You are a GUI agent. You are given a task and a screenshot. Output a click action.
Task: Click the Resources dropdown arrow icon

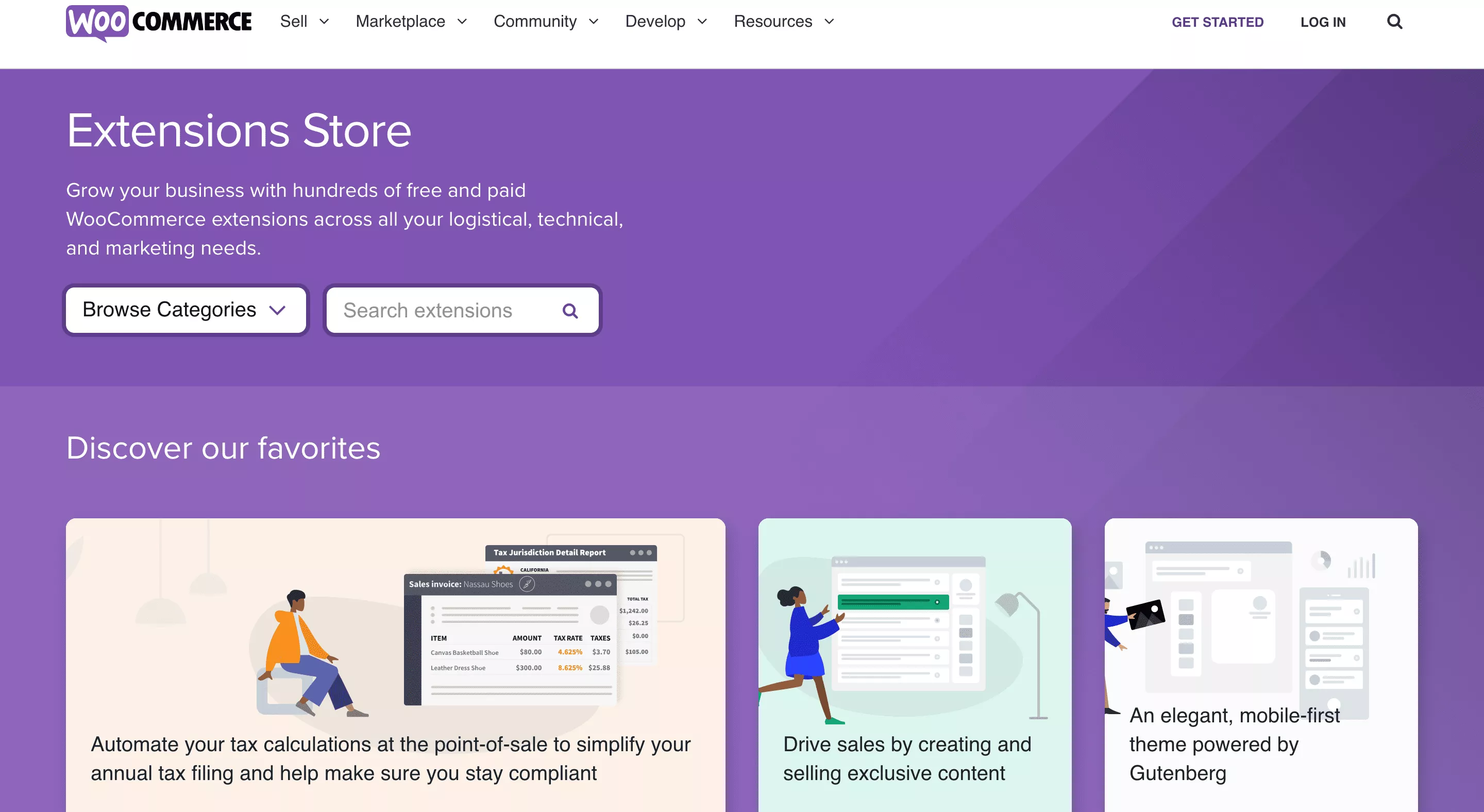click(x=830, y=22)
